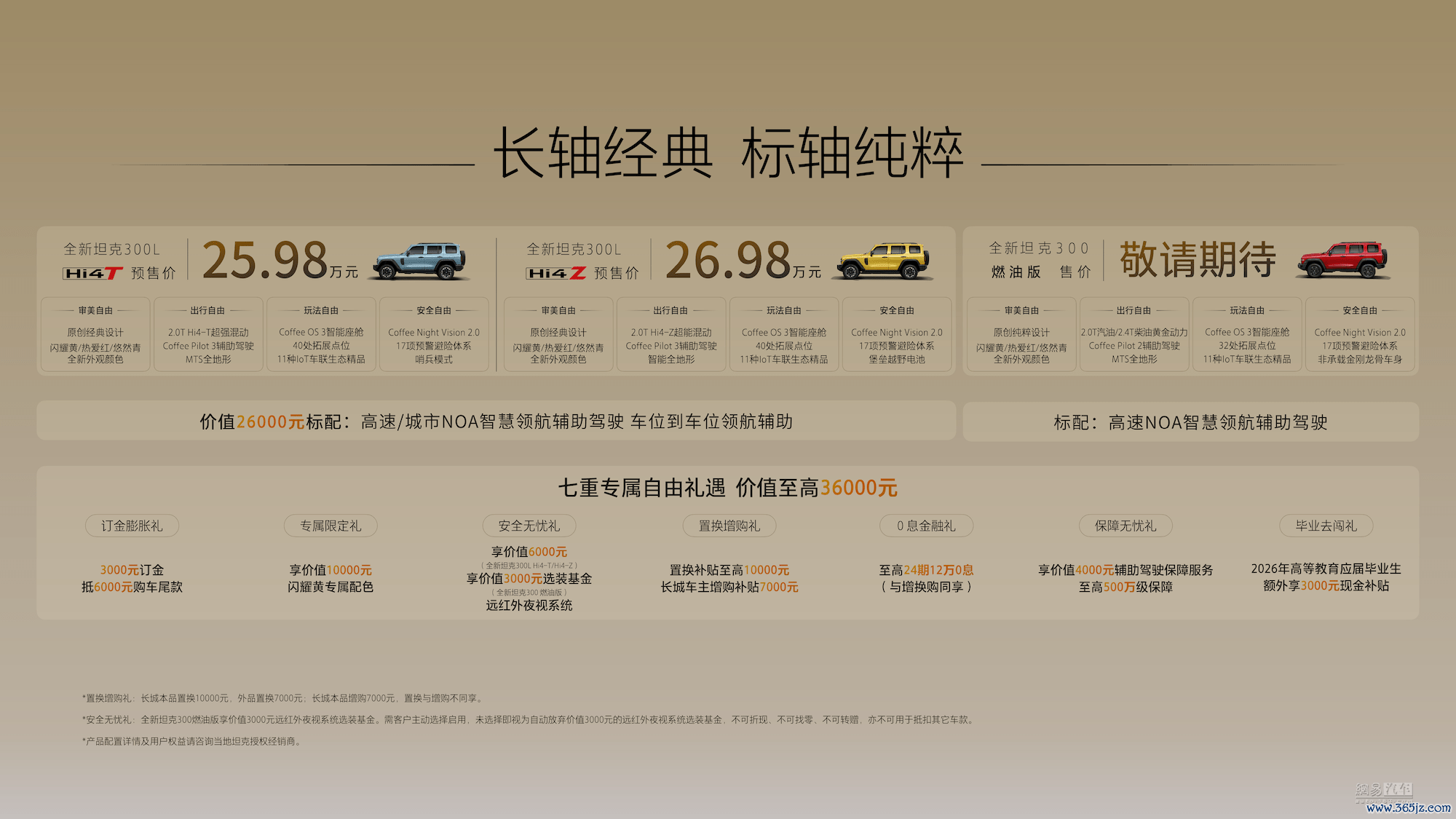
Task: Click the *置换增购礼 footnote line
Action: pos(283,698)
